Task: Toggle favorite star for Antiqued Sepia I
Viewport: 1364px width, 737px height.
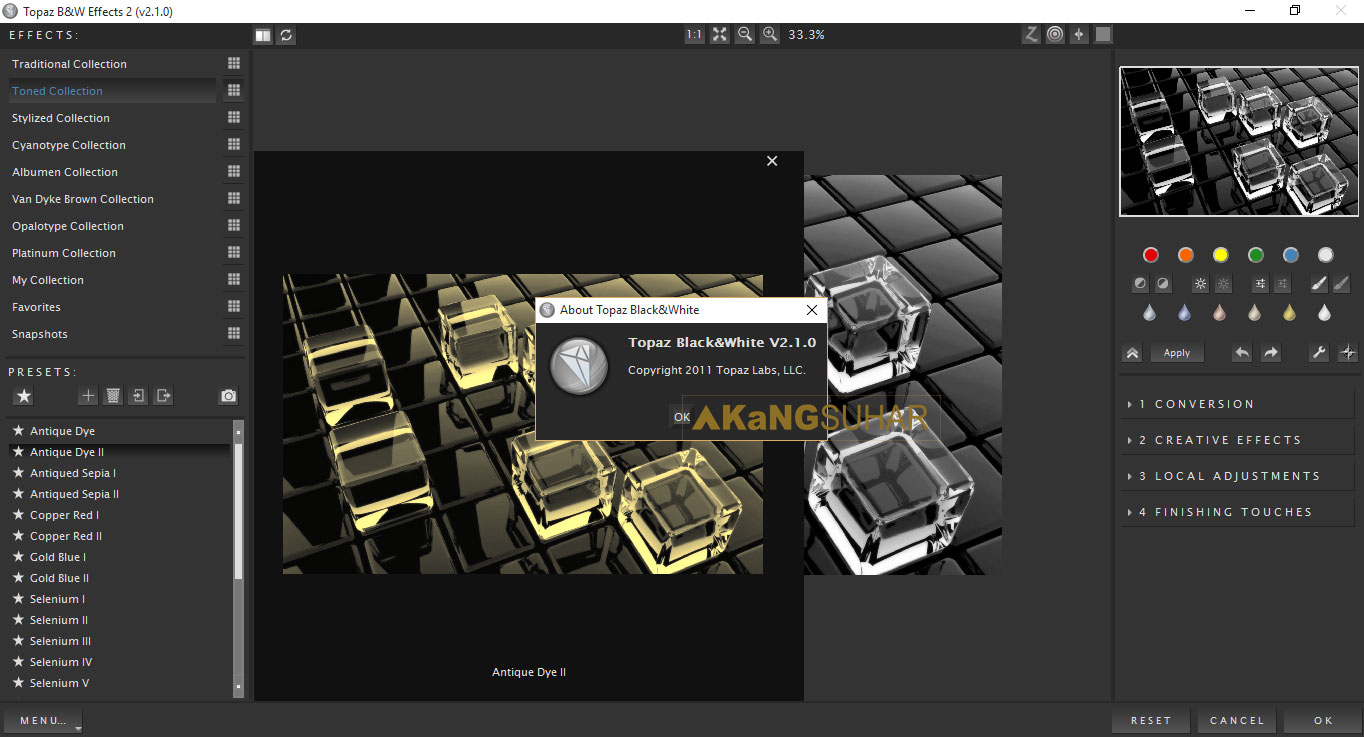Action: coord(18,473)
